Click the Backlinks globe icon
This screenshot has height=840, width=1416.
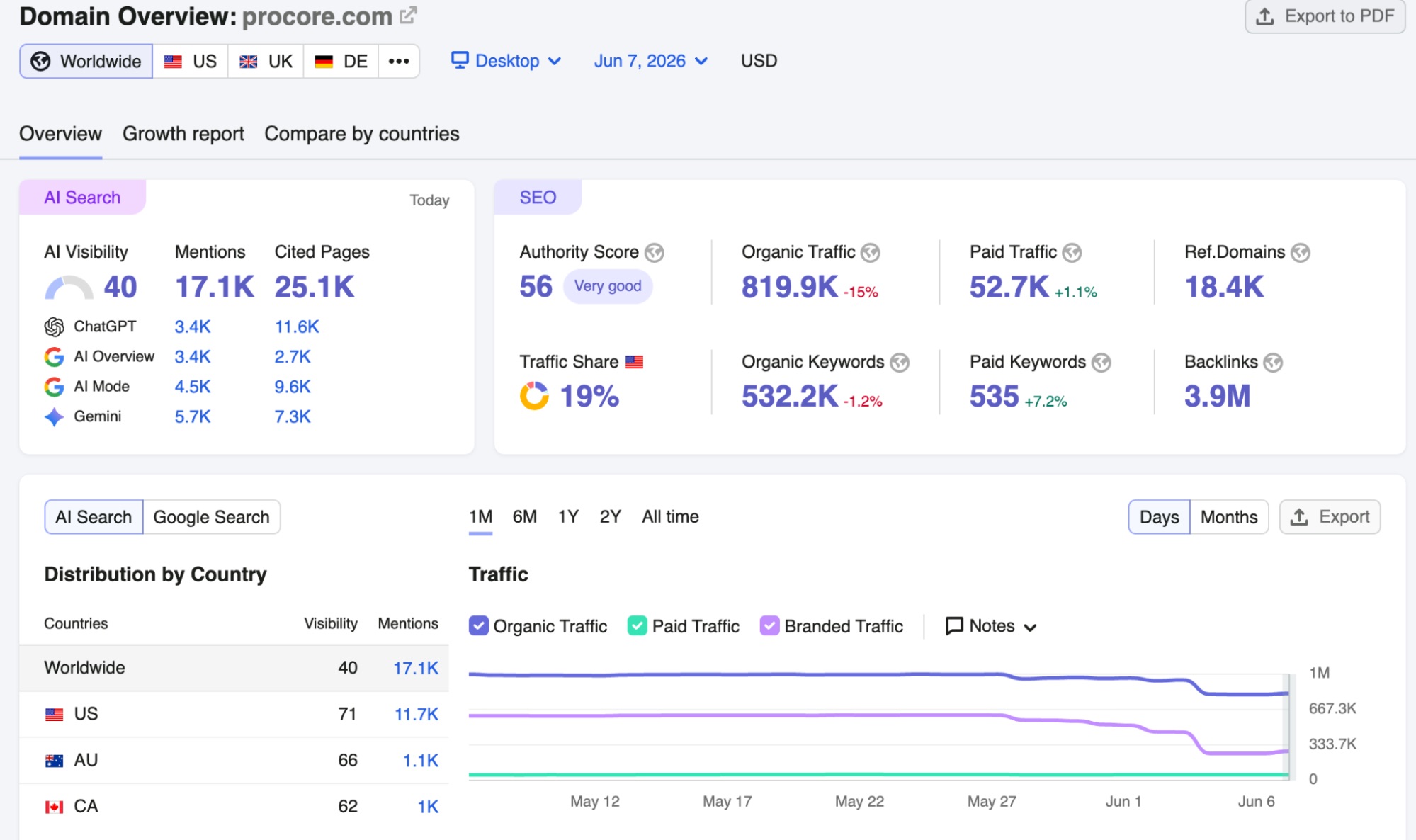[1273, 363]
